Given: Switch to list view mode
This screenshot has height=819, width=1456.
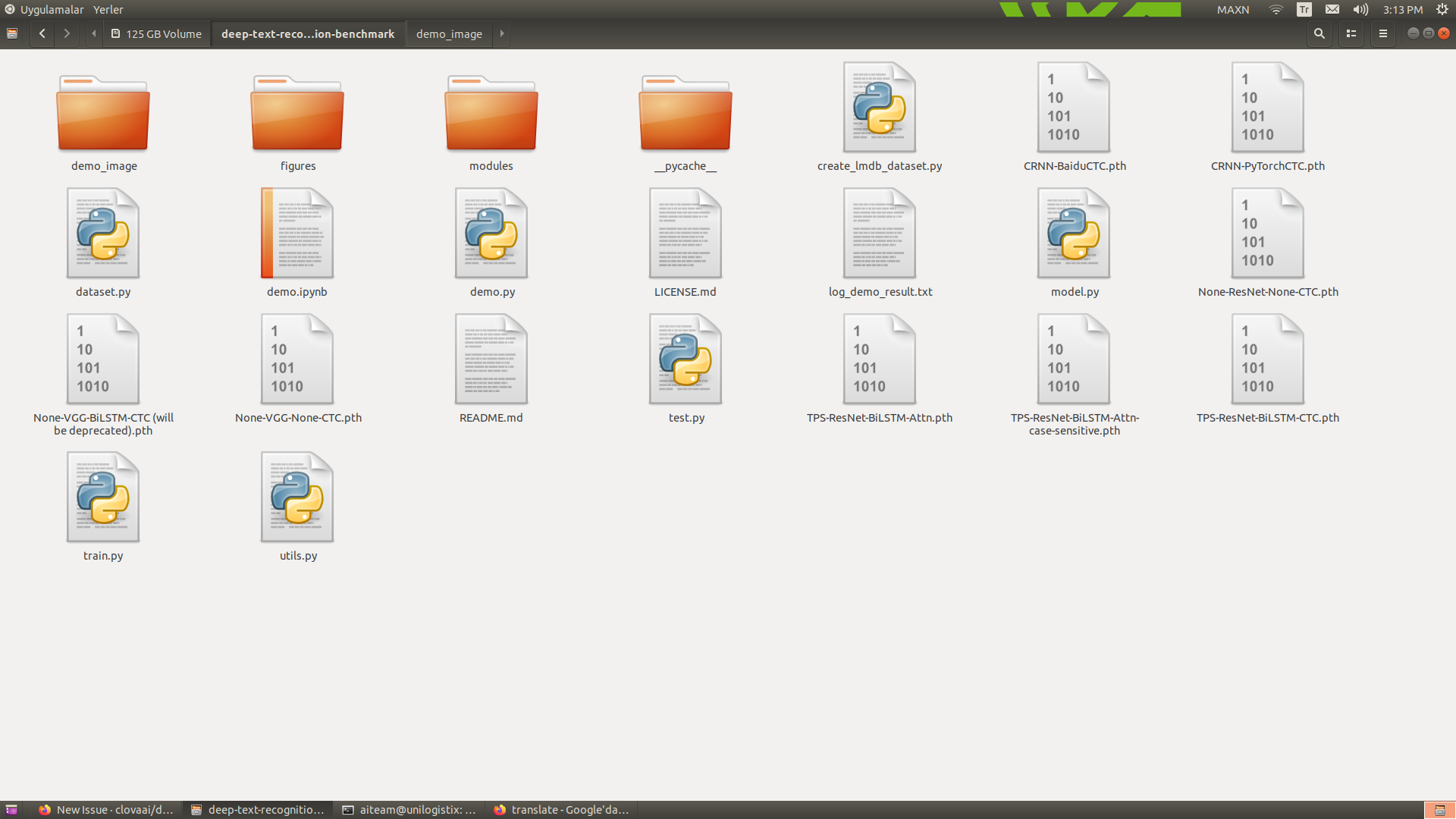Looking at the screenshot, I should tap(1351, 33).
